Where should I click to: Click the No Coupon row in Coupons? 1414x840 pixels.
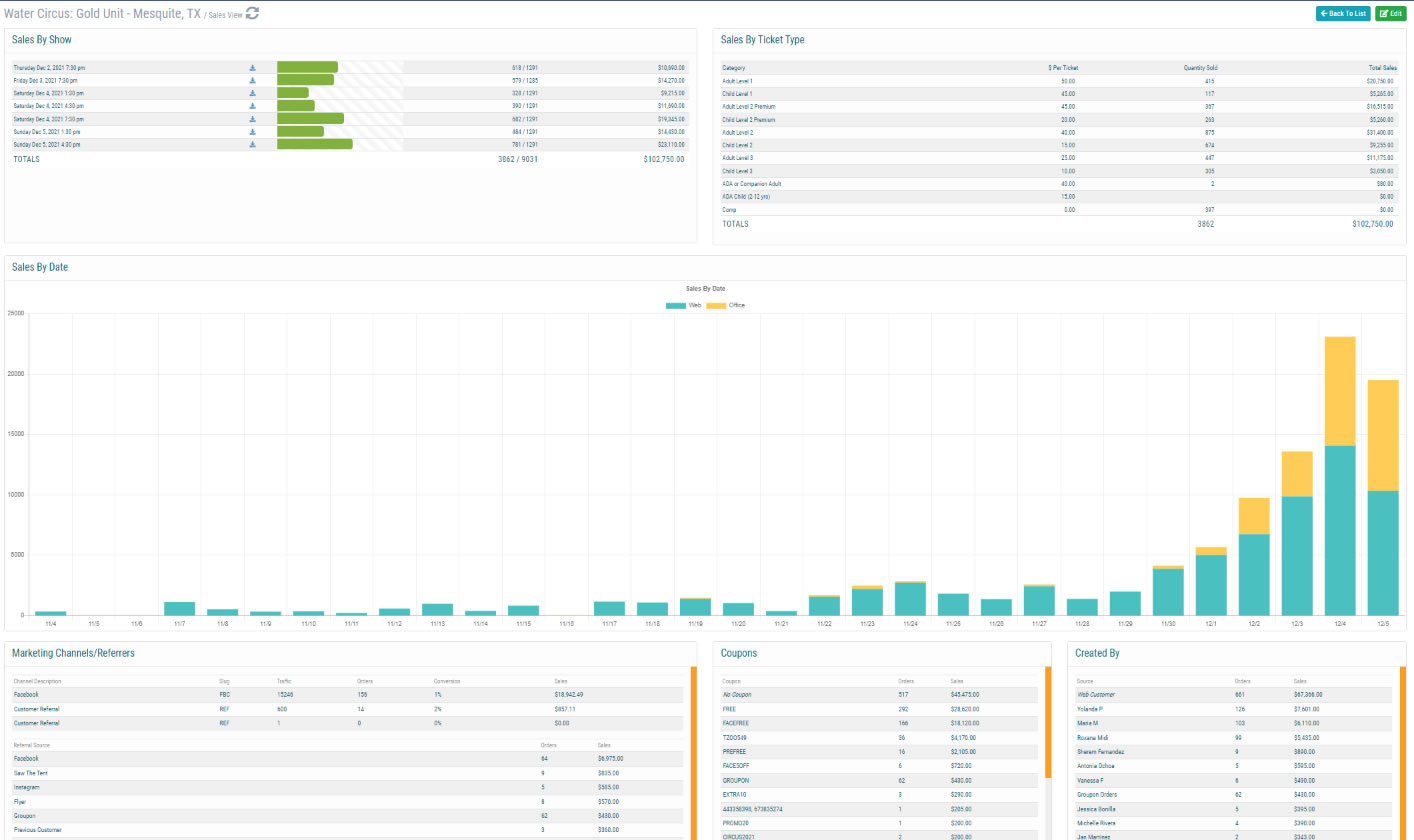point(880,694)
